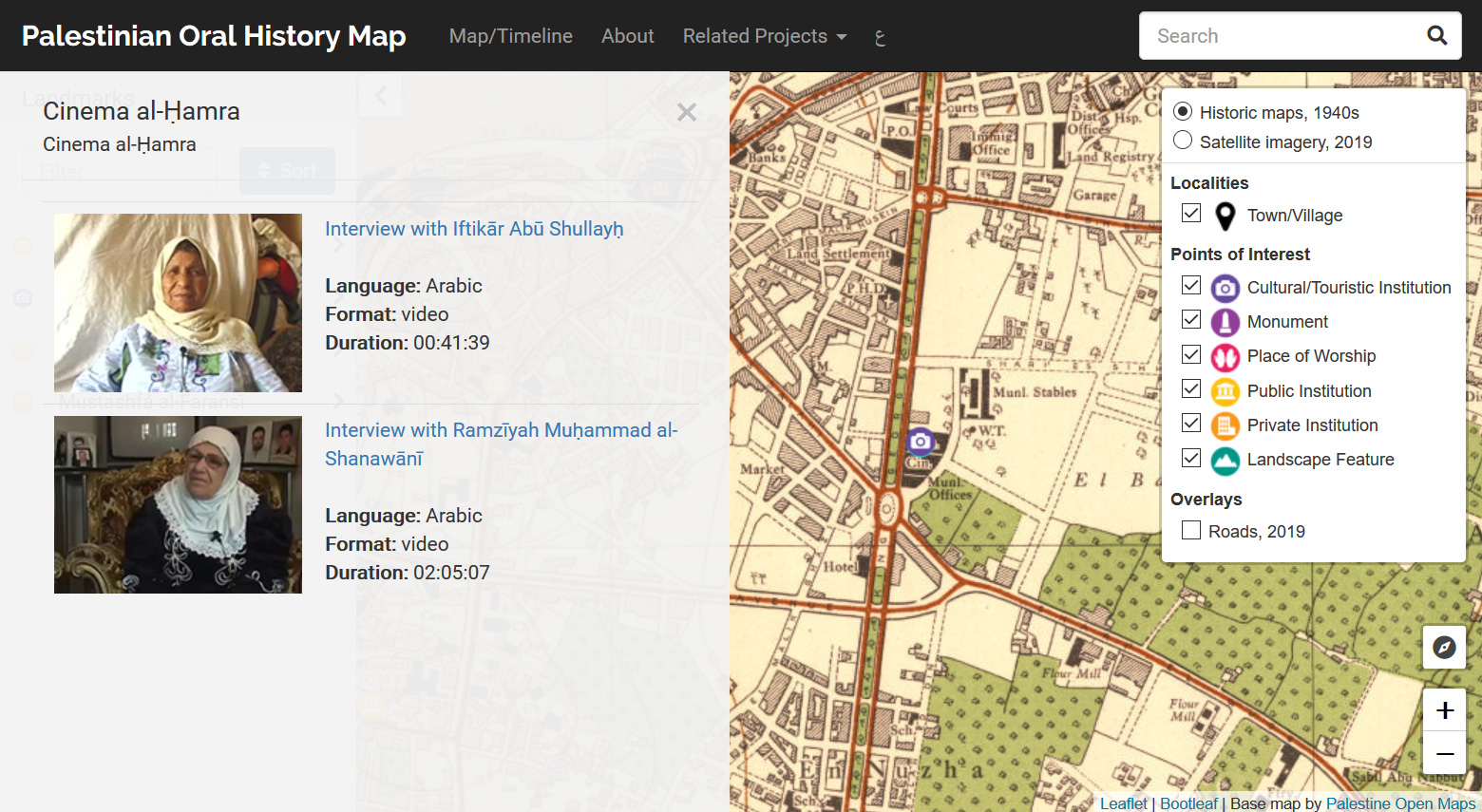1482x812 pixels.
Task: Select Satellite imagery, 2019 radio option
Action: pos(1183,141)
